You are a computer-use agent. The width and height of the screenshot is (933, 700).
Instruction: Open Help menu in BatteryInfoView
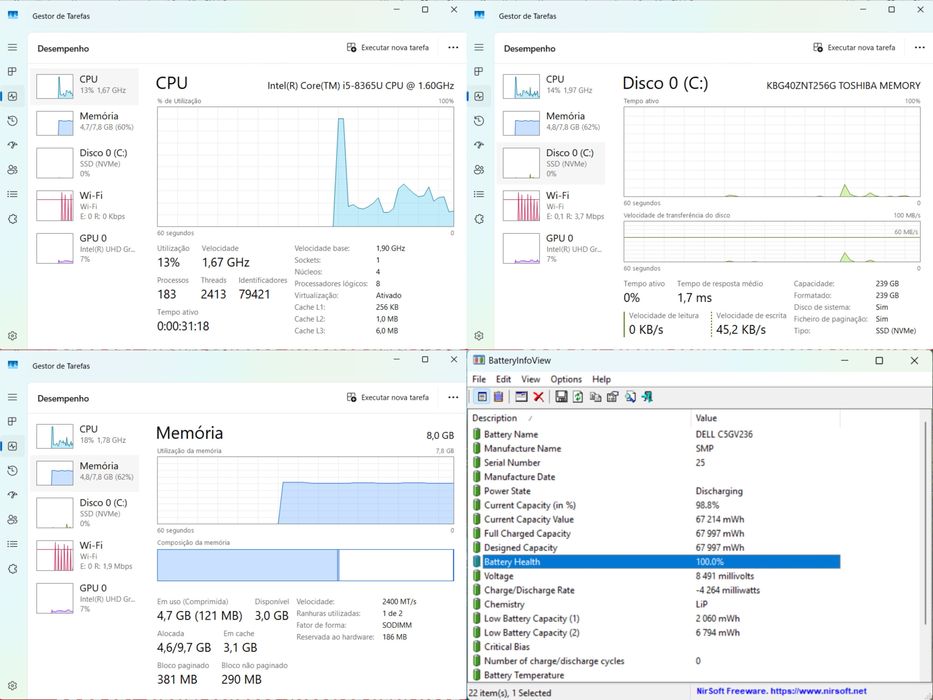tap(602, 379)
